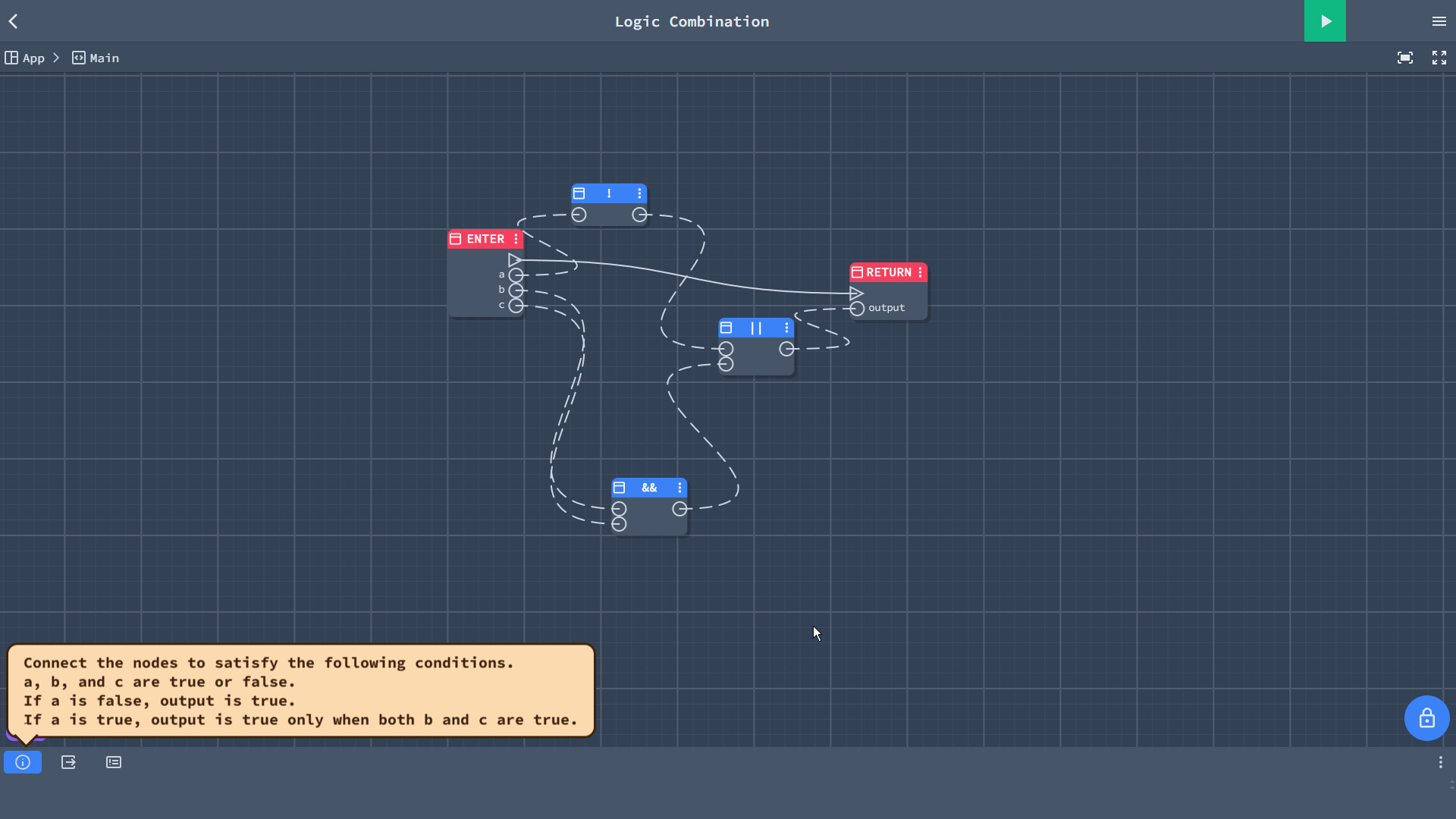Open the three-dot menu on the ! node
This screenshot has width=1456, height=819.
(x=639, y=193)
